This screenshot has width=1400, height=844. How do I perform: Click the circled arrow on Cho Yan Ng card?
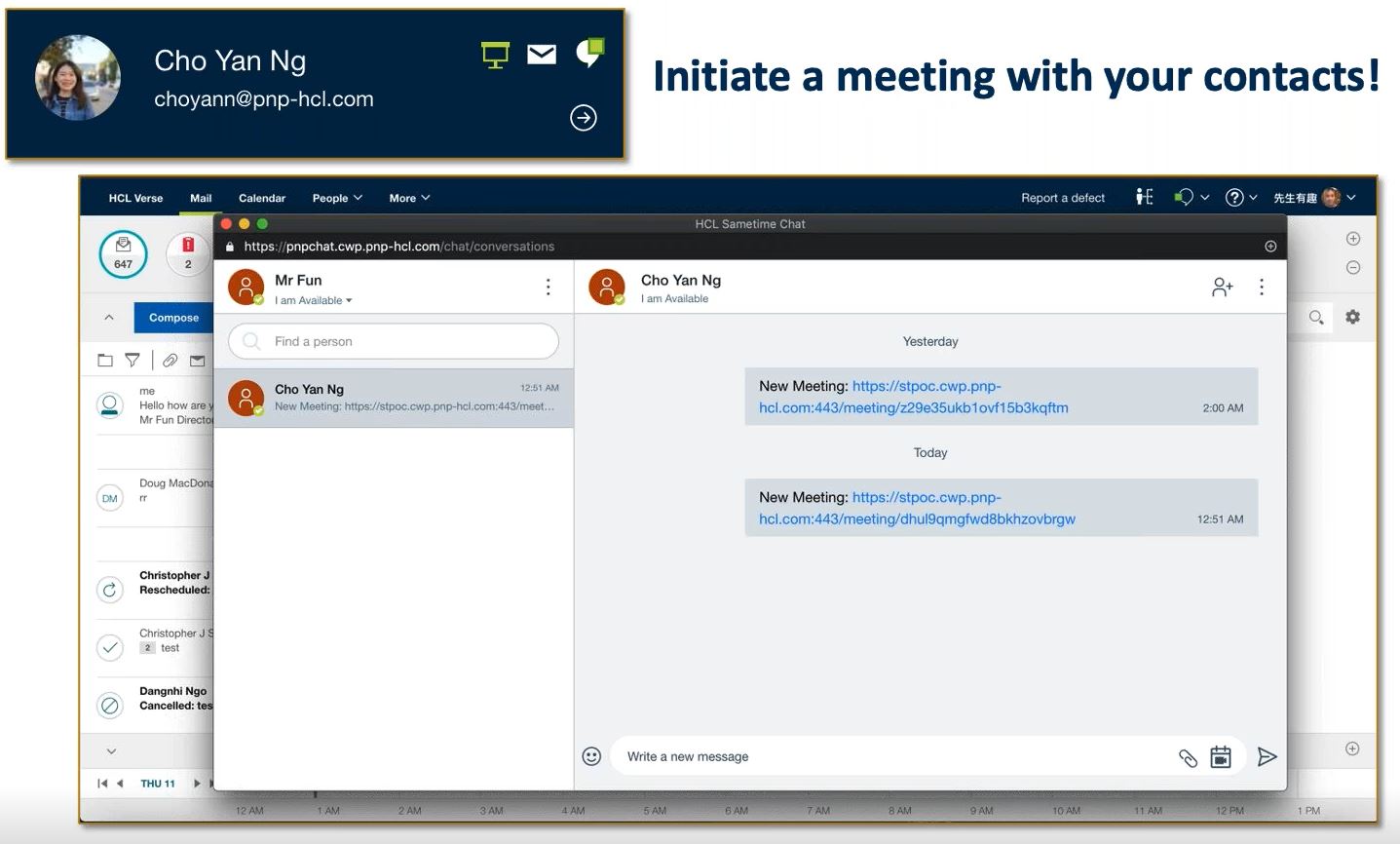584,118
